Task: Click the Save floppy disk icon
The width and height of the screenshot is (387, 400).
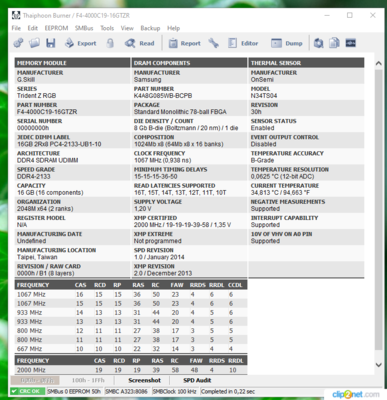Action: (51, 43)
